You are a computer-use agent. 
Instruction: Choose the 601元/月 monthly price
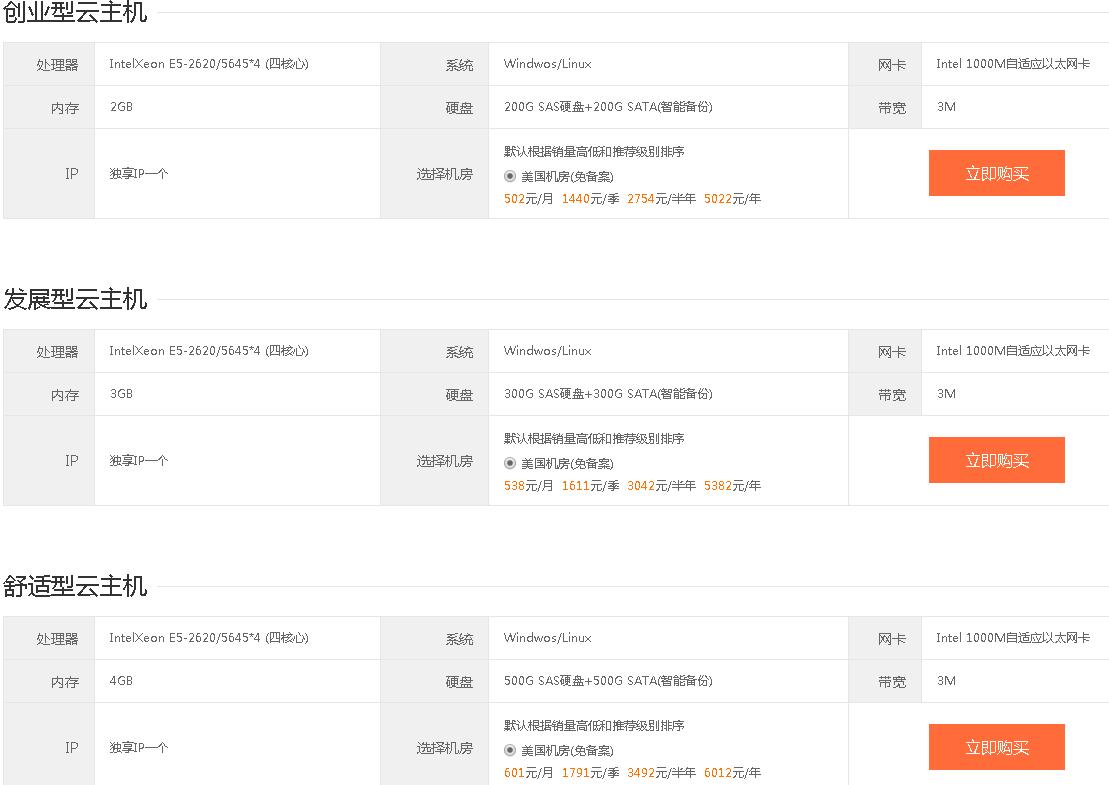(528, 773)
